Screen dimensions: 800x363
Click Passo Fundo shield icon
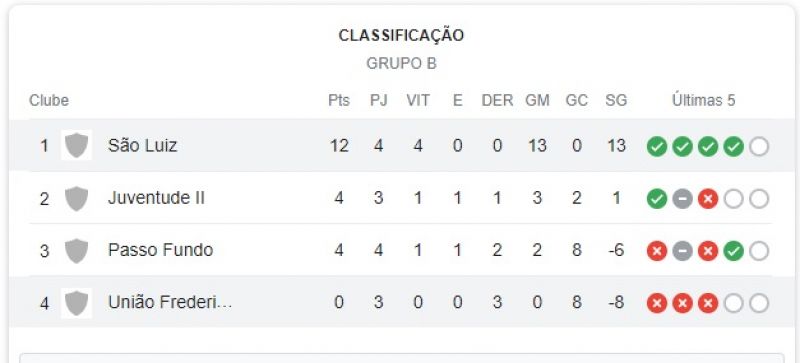tap(77, 251)
